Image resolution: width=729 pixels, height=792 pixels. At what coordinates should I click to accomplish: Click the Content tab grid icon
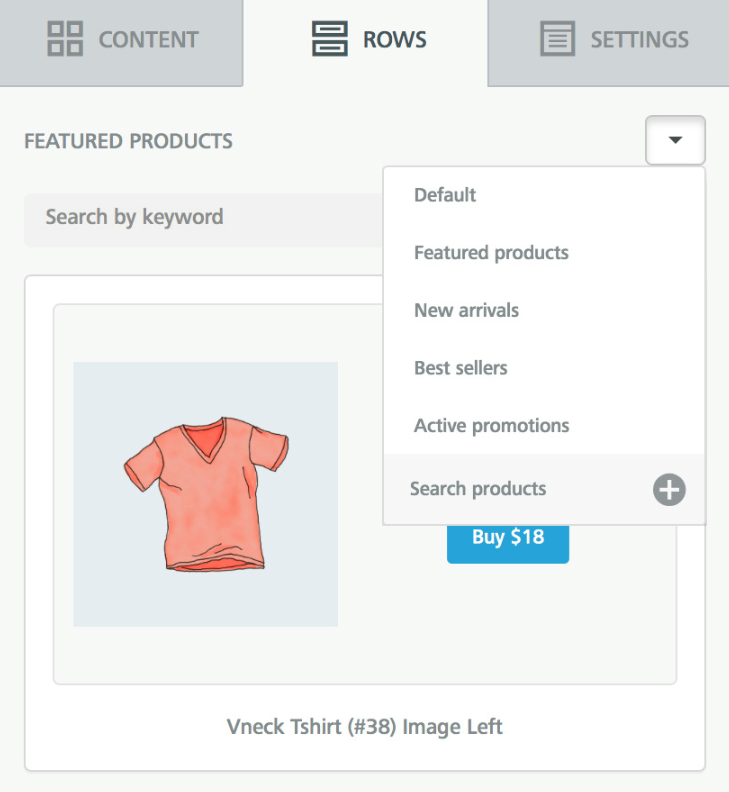coord(67,40)
